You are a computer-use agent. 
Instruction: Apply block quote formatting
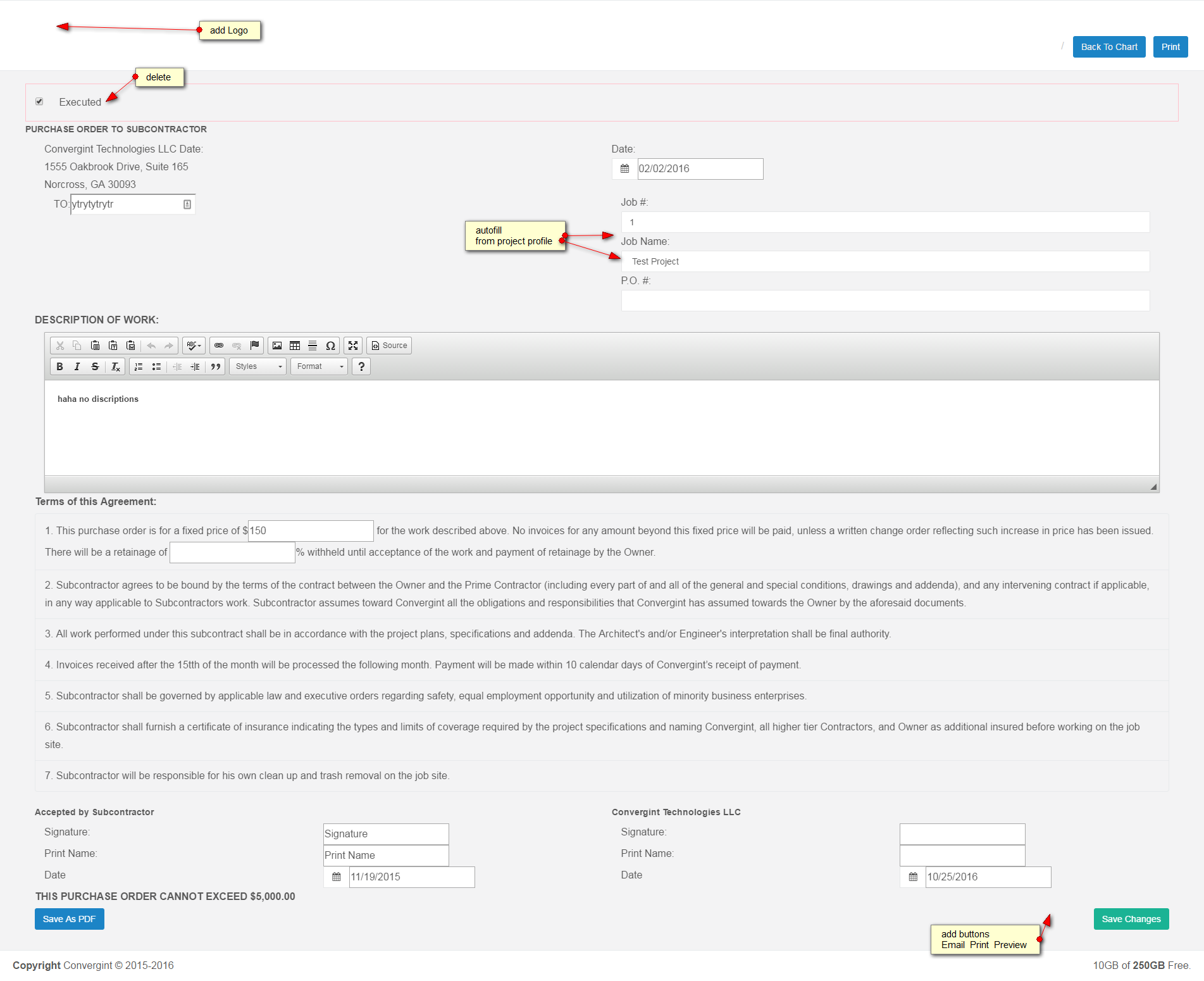coord(216,366)
